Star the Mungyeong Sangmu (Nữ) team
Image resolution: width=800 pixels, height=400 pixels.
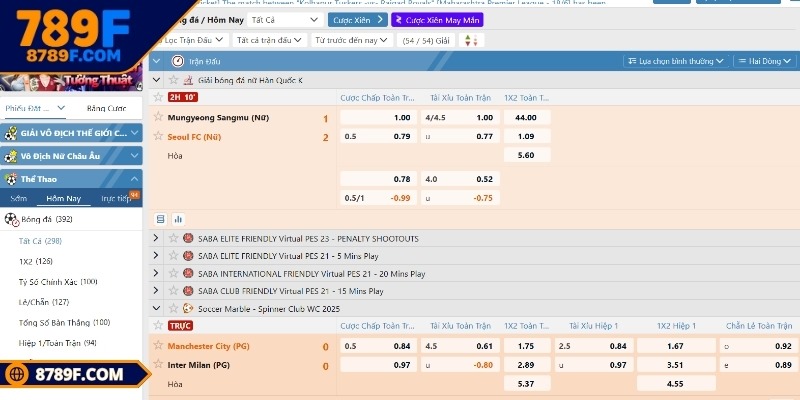coord(158,117)
